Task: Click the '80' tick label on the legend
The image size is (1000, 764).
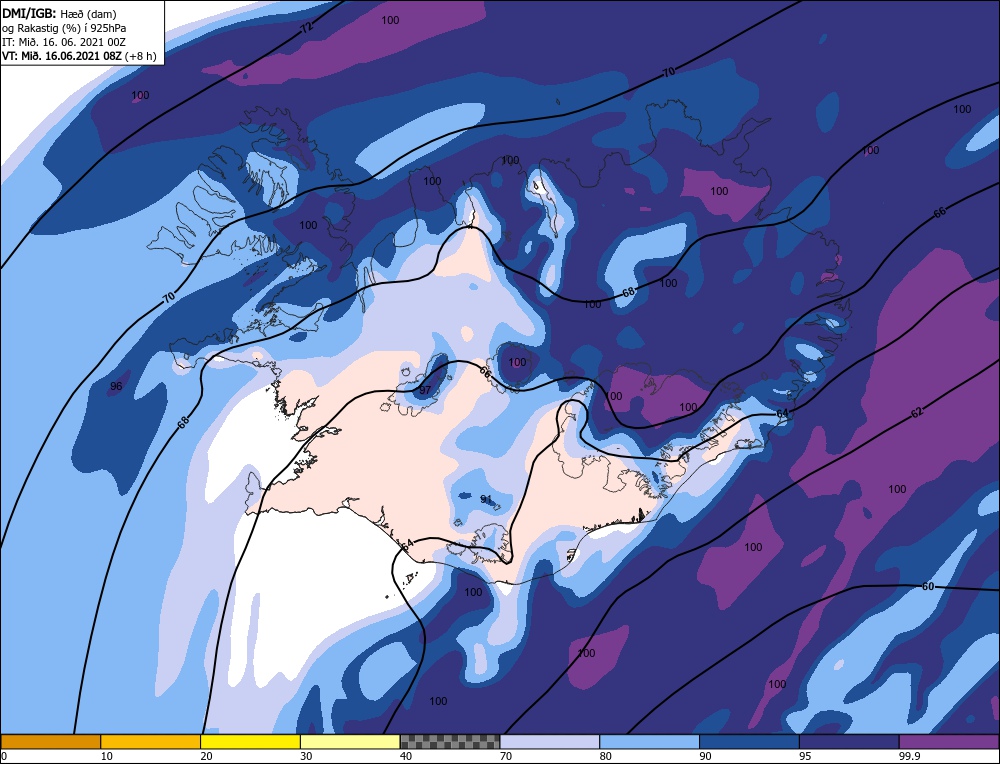Action: [x=606, y=756]
